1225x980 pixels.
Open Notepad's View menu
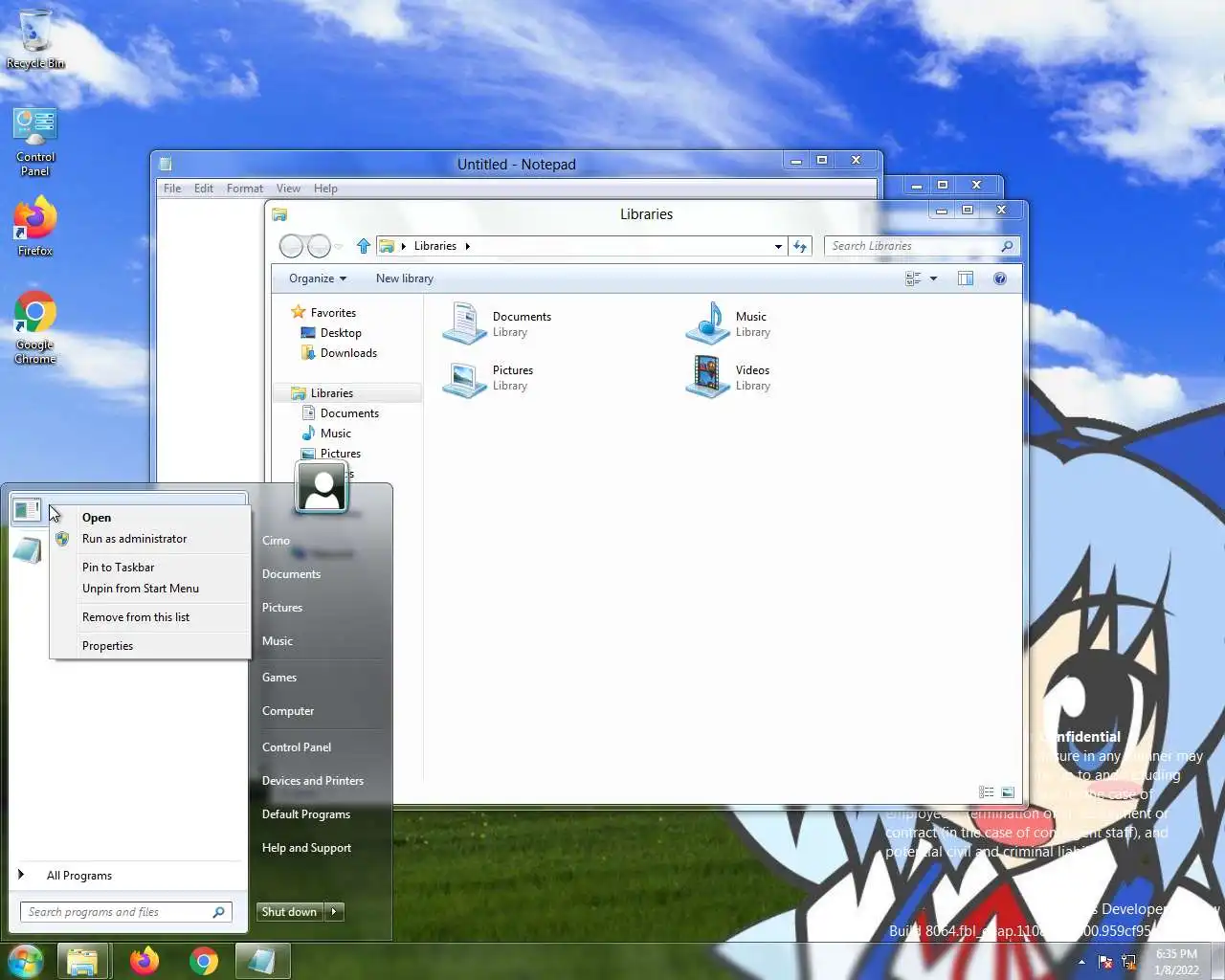(288, 189)
